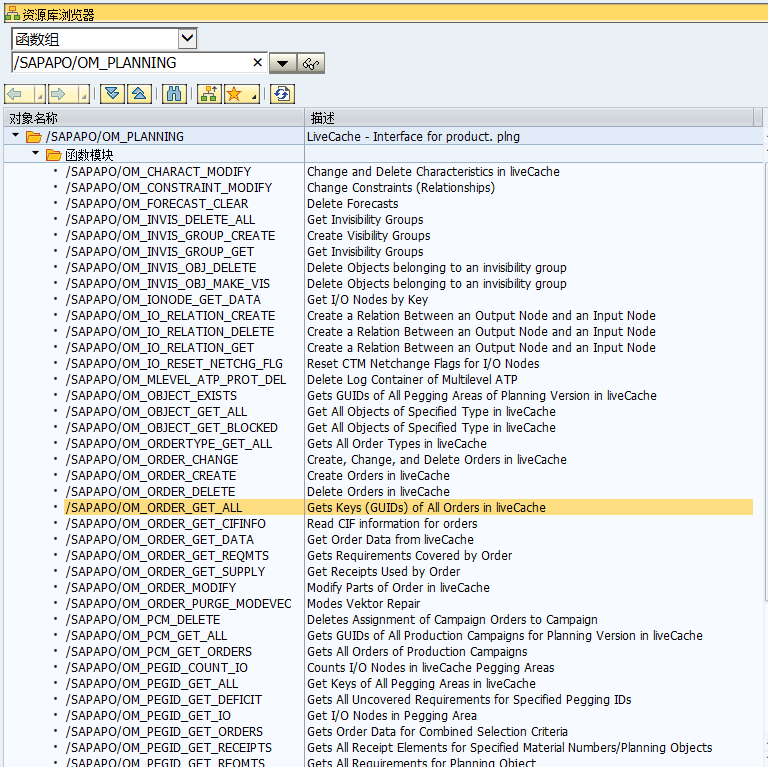Select /SAPAPO/OM_OBJECT_GET_ALL entry
768x767 pixels.
(x=156, y=411)
